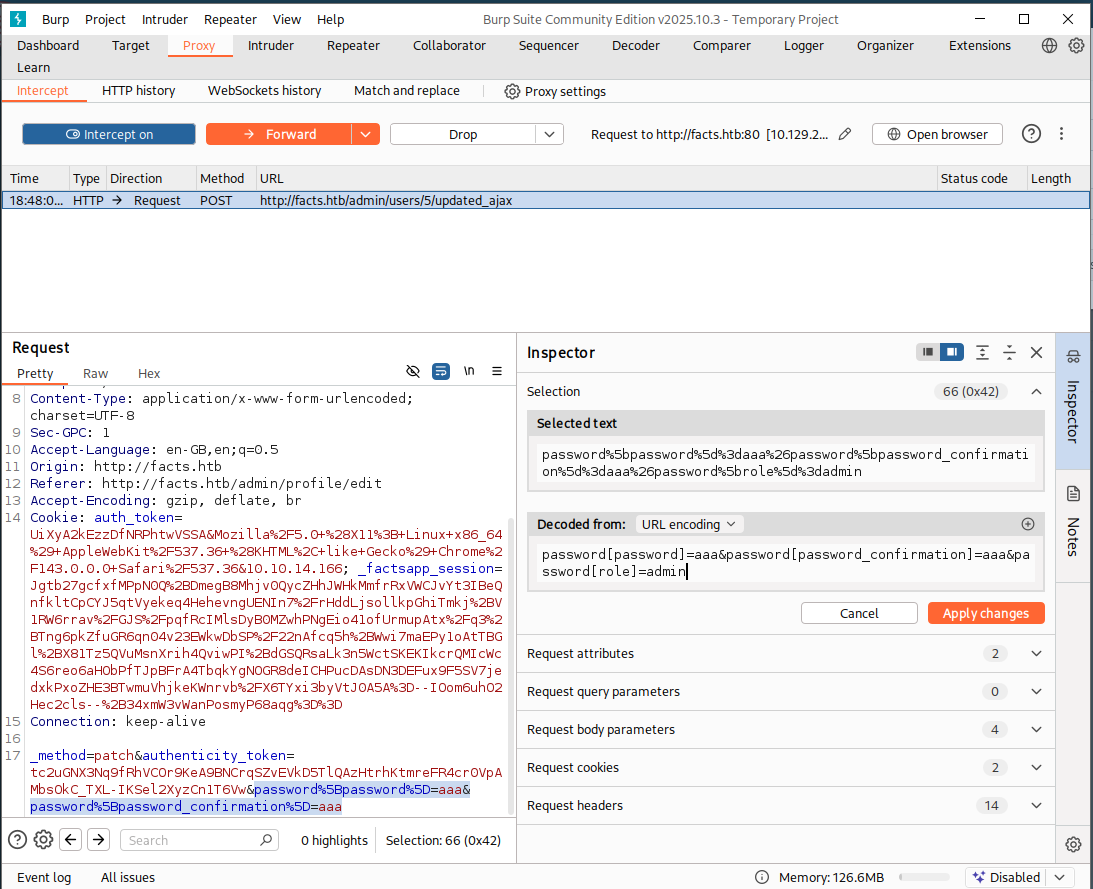The height and width of the screenshot is (889, 1093).
Task: Open the Intercept help question-mark icon
Action: [x=1031, y=134]
